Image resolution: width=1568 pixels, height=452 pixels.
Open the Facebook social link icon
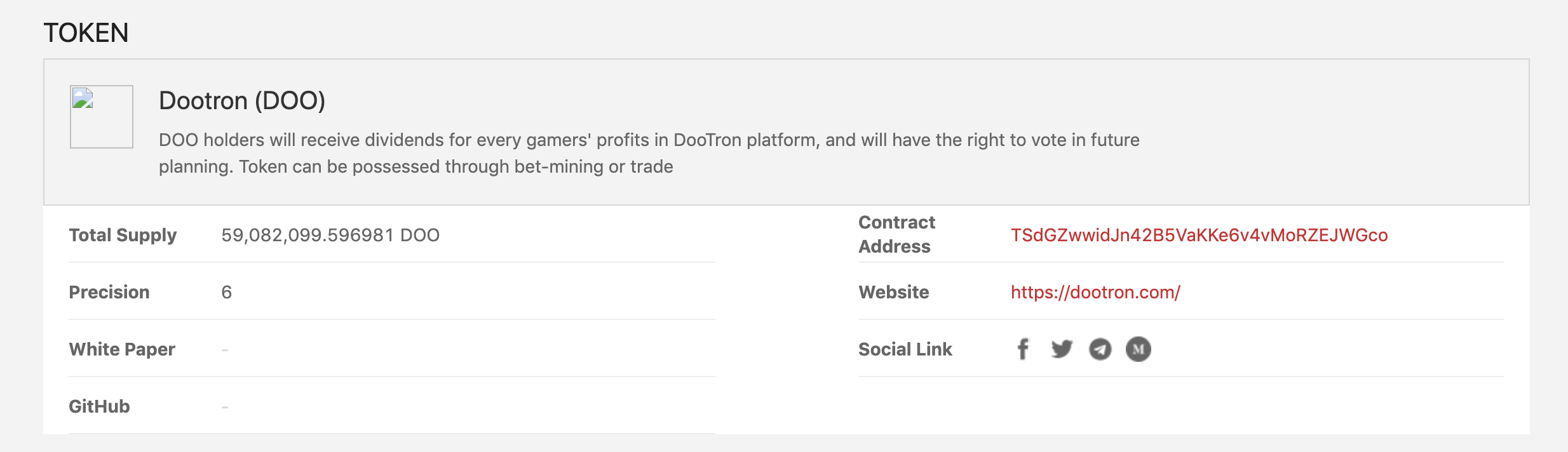(1023, 349)
